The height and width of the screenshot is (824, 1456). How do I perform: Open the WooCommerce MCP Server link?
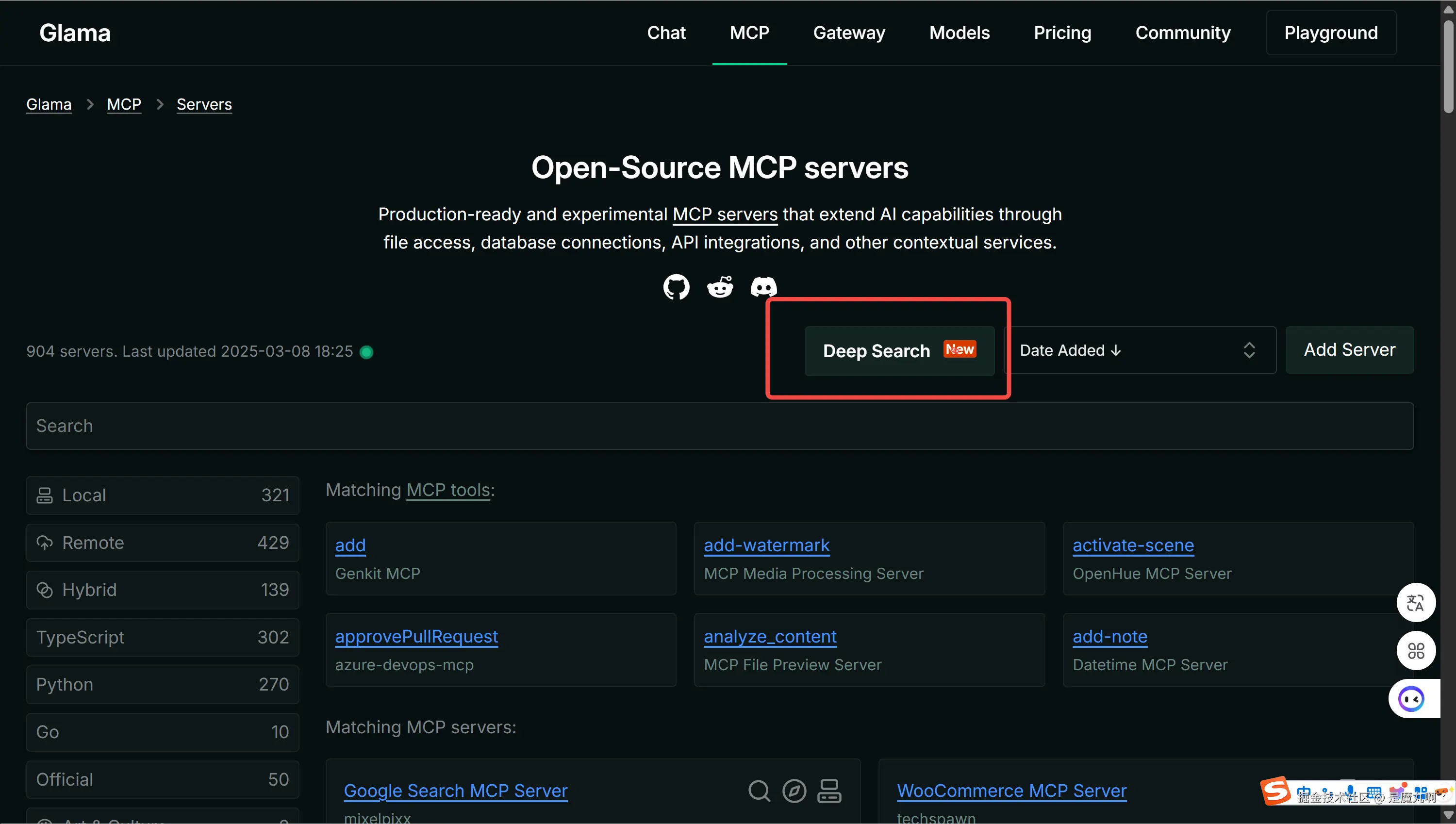point(1012,791)
